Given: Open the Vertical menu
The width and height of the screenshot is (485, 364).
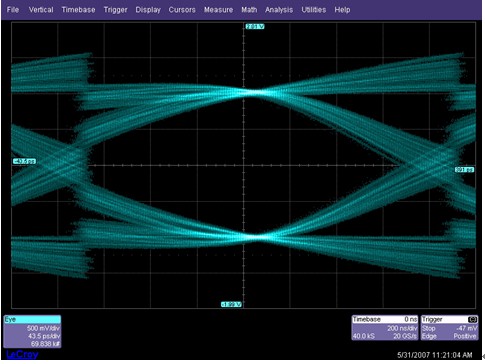Looking at the screenshot, I should click(x=41, y=10).
